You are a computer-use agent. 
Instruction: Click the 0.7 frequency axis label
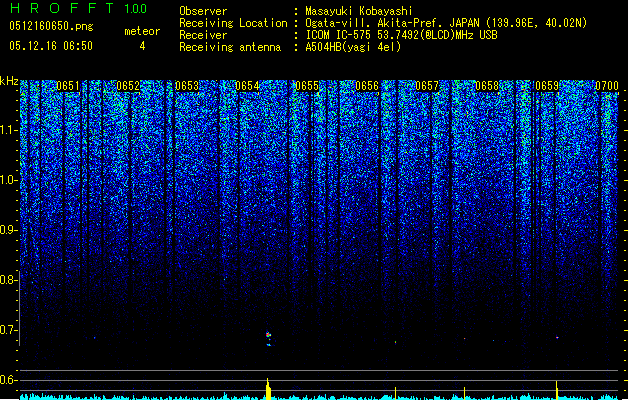click(8, 330)
